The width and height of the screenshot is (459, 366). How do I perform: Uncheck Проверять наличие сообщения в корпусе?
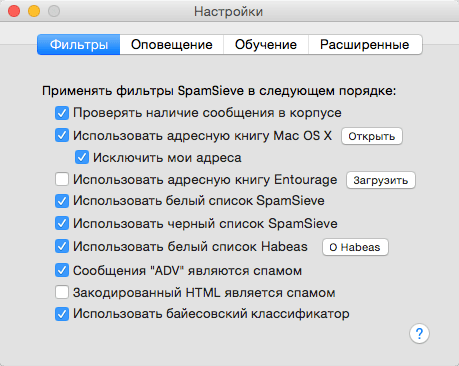pyautogui.click(x=62, y=113)
